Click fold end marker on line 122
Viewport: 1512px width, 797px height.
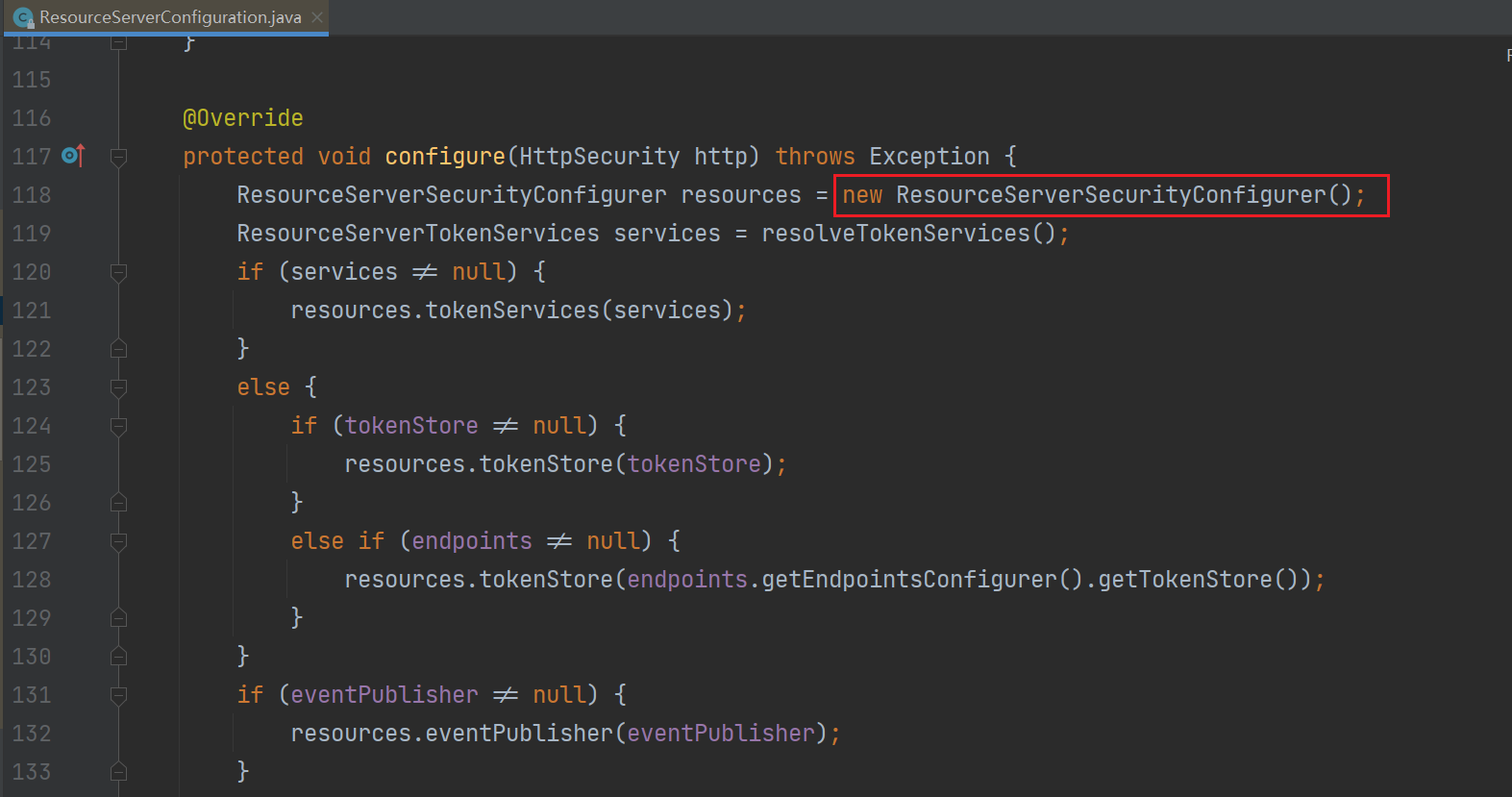pyautogui.click(x=119, y=349)
